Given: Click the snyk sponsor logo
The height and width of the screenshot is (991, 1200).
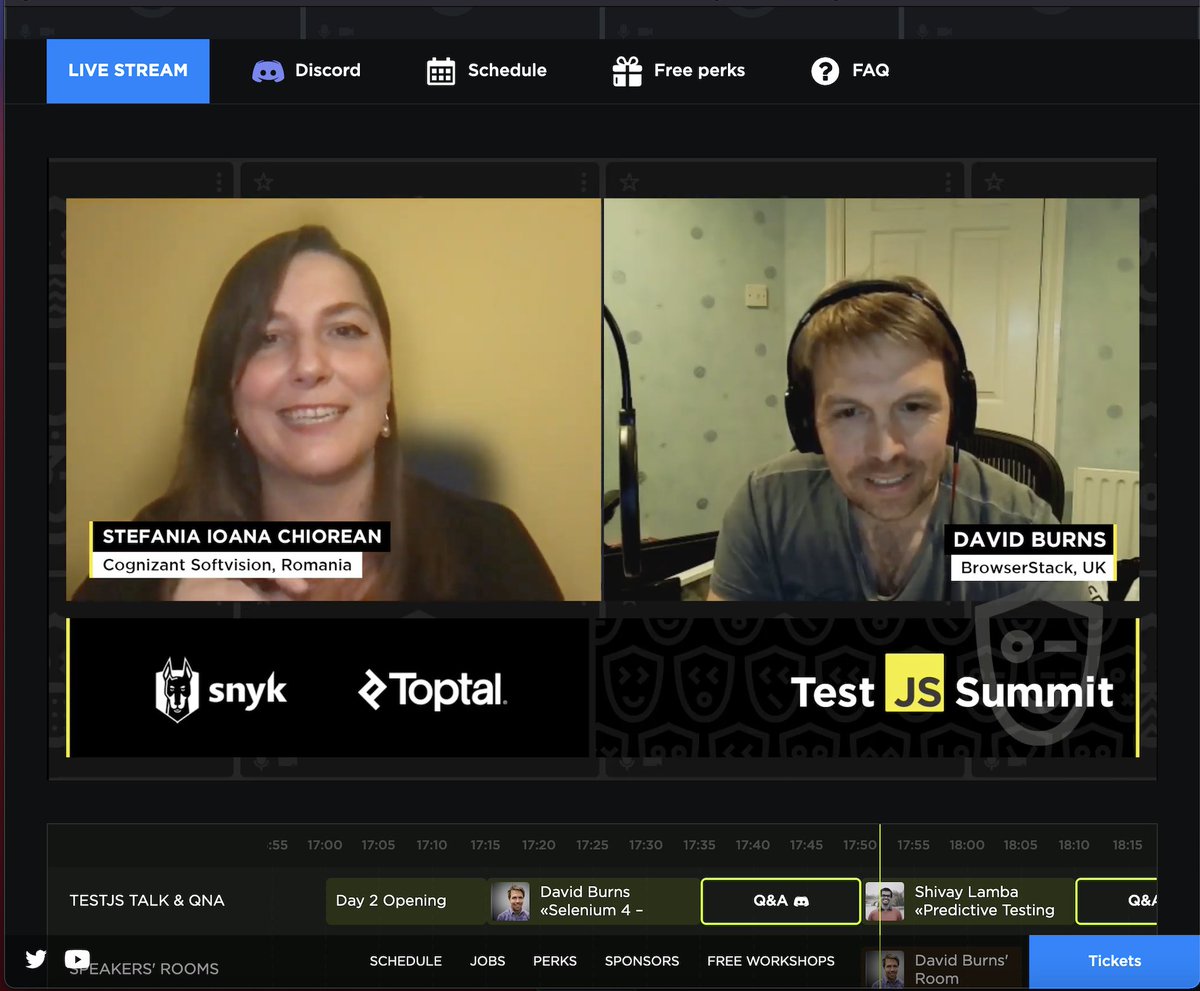Looking at the screenshot, I should pyautogui.click(x=221, y=690).
